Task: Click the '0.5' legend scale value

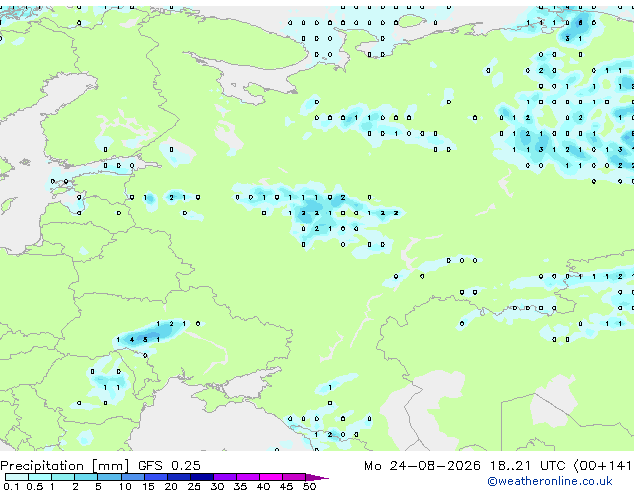Action: coord(34,486)
